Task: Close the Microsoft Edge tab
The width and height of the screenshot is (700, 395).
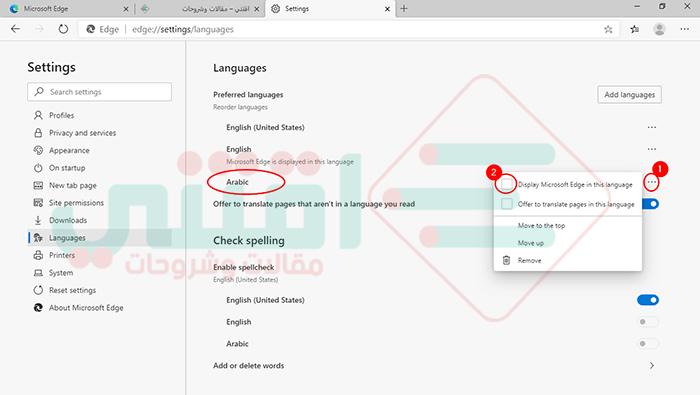Action: [x=126, y=9]
